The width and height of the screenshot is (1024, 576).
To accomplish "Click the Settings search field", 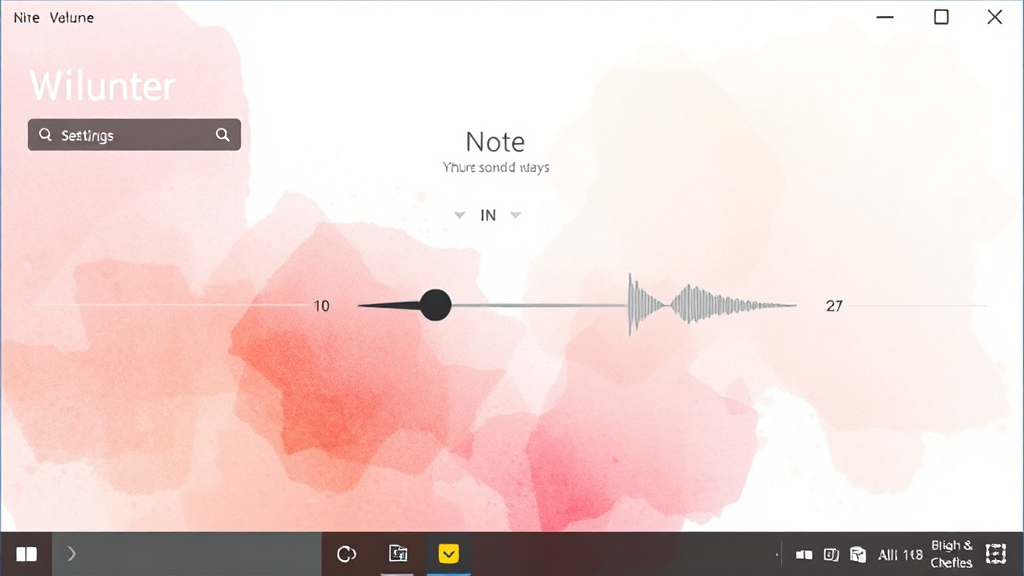I will point(134,135).
